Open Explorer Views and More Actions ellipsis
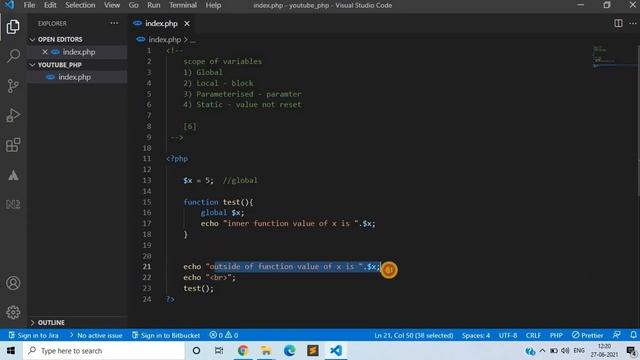The height and width of the screenshot is (360, 640). pos(114,23)
